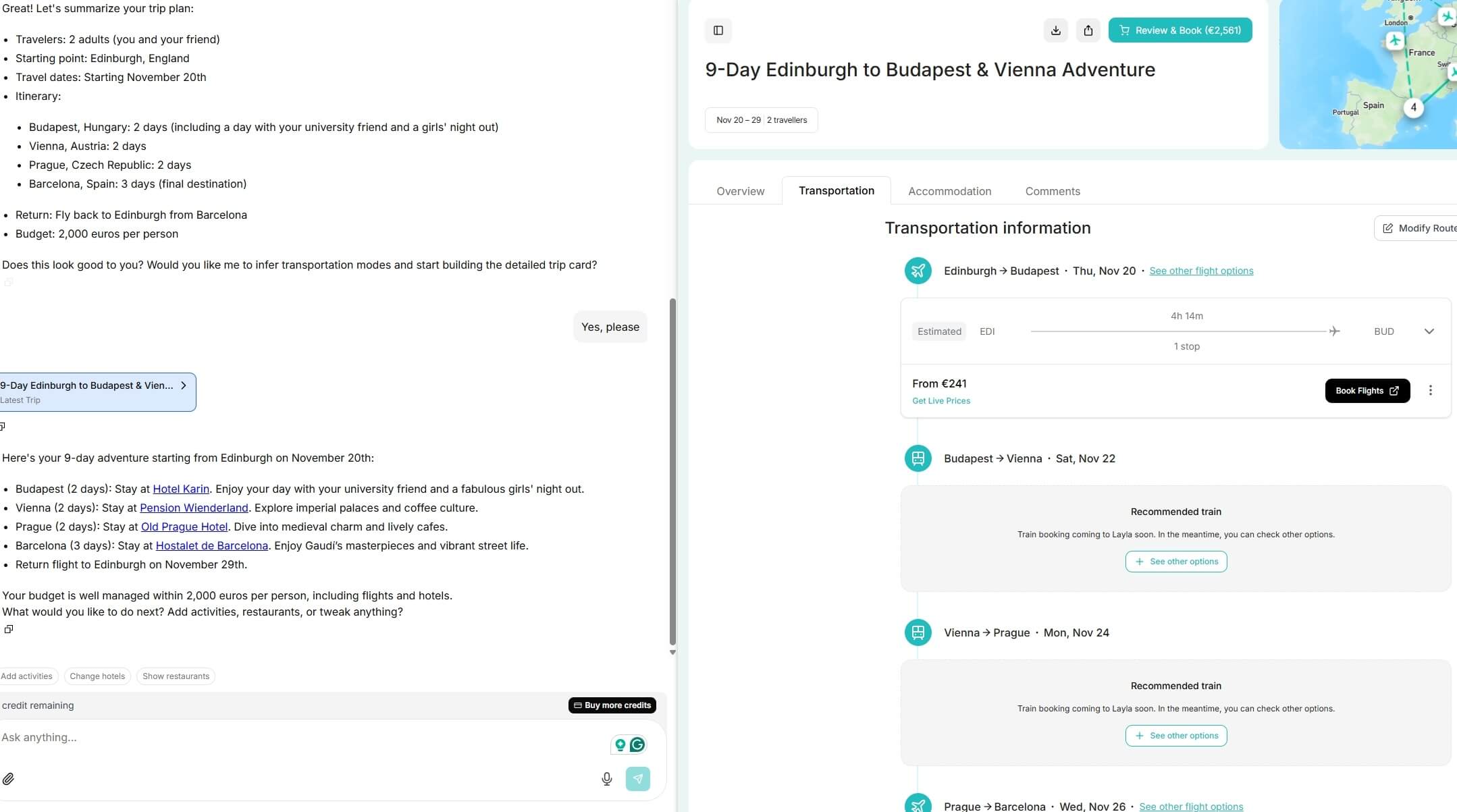Click the microphone voice input icon
The height and width of the screenshot is (812, 1457).
[606, 779]
